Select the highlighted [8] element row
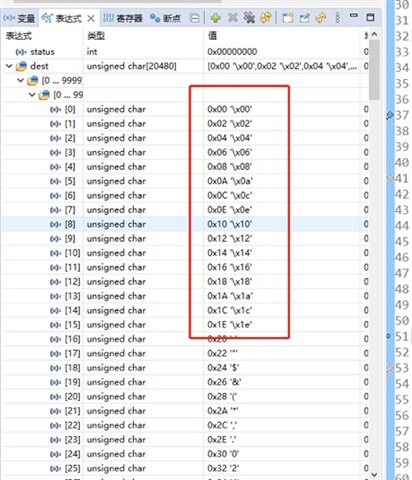Viewport: 412px width, 480px height. (185, 224)
